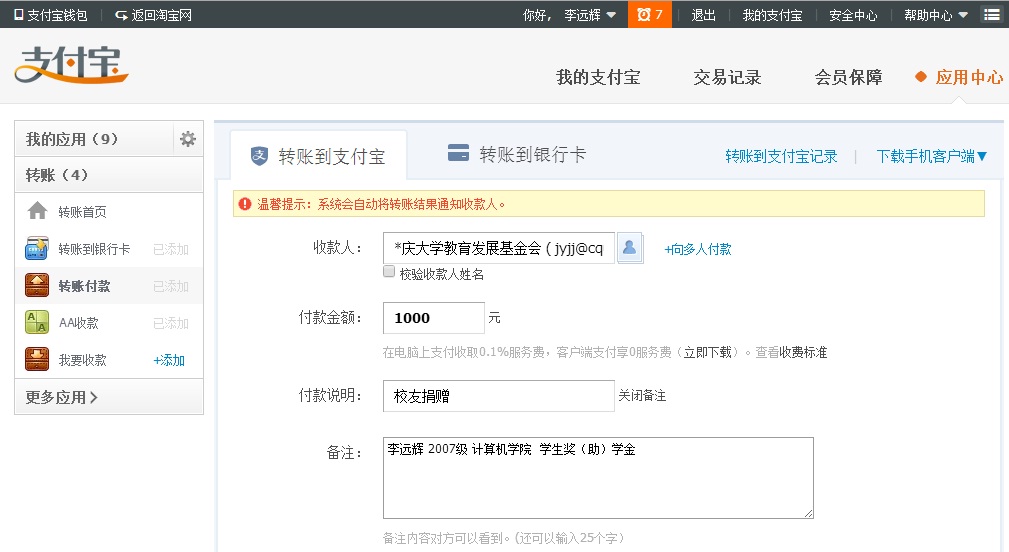Switch to the 转账到支付宝 tab
The height and width of the screenshot is (552, 1009).
(319, 156)
